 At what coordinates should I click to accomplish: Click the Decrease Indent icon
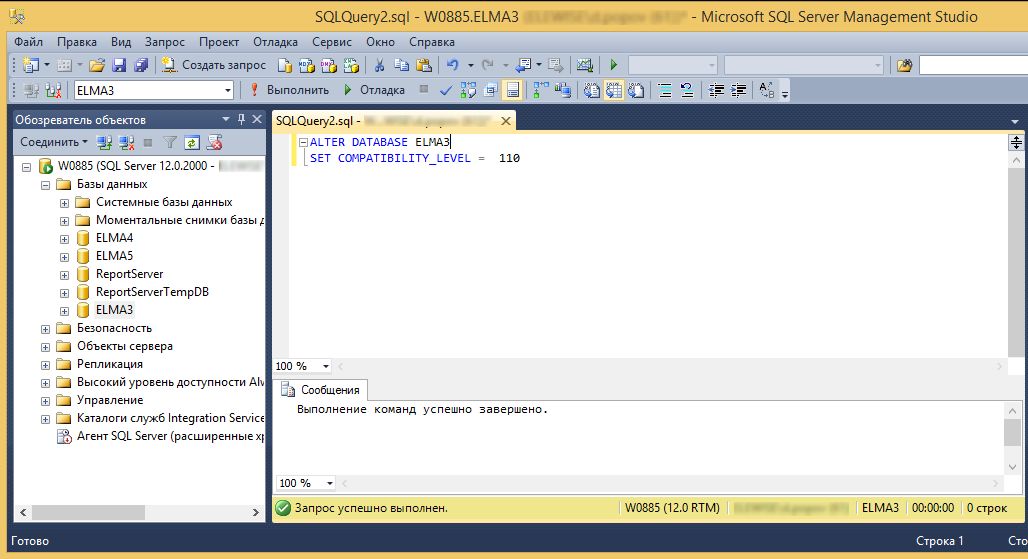pyautogui.click(x=716, y=90)
